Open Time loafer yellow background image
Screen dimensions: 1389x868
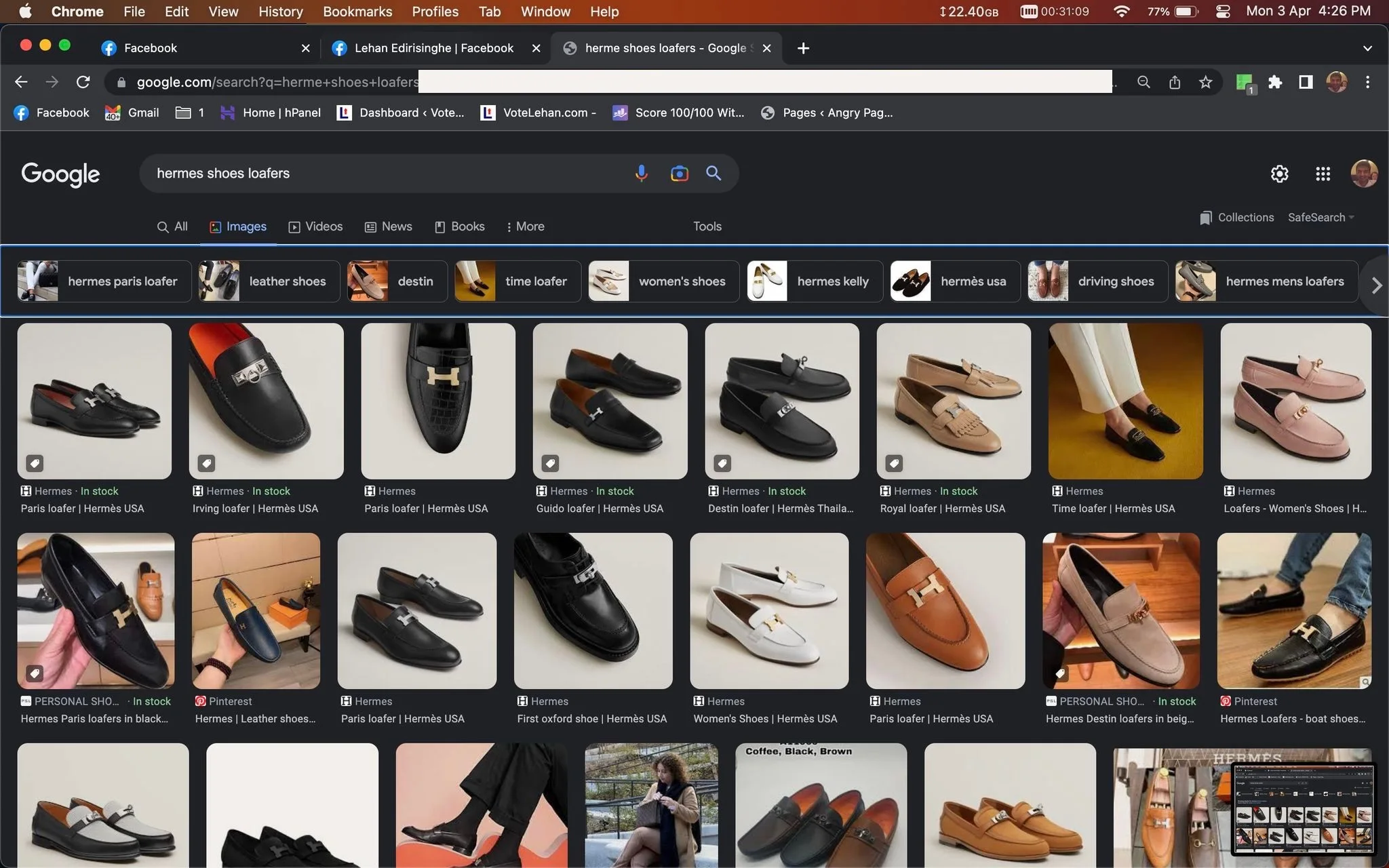(1125, 401)
